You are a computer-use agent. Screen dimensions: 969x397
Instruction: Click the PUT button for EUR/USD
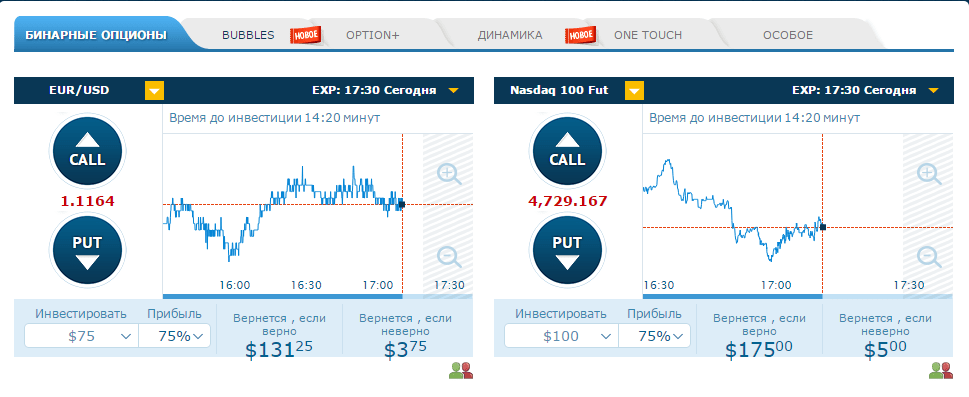click(x=87, y=250)
